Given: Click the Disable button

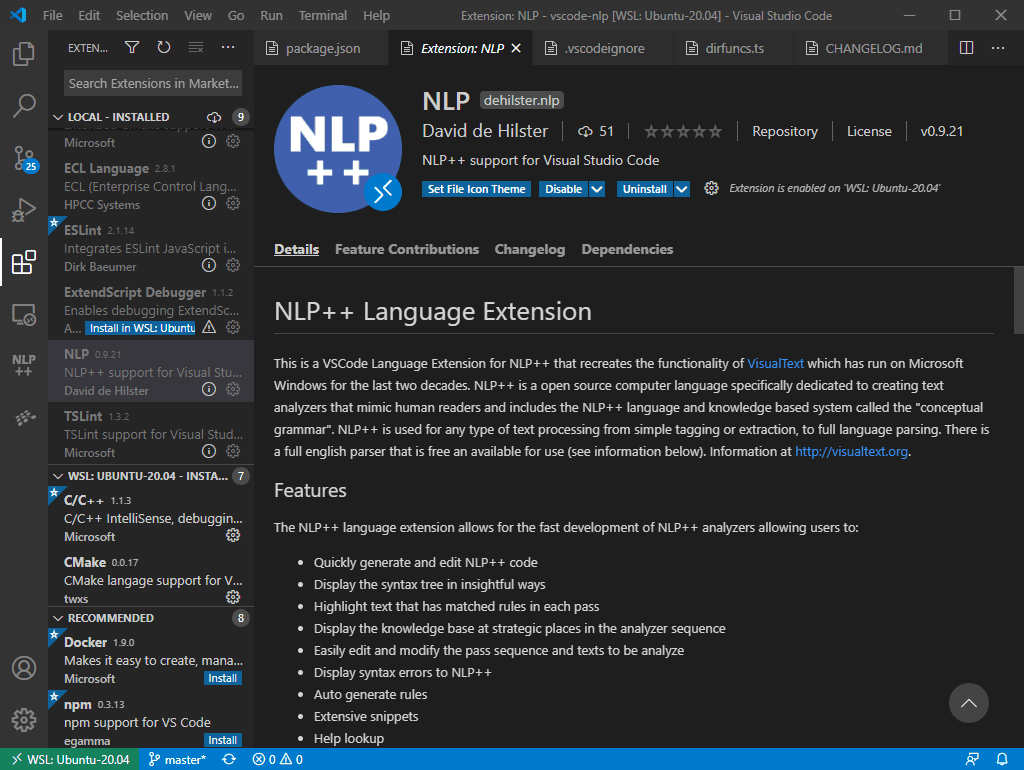Looking at the screenshot, I should (563, 189).
